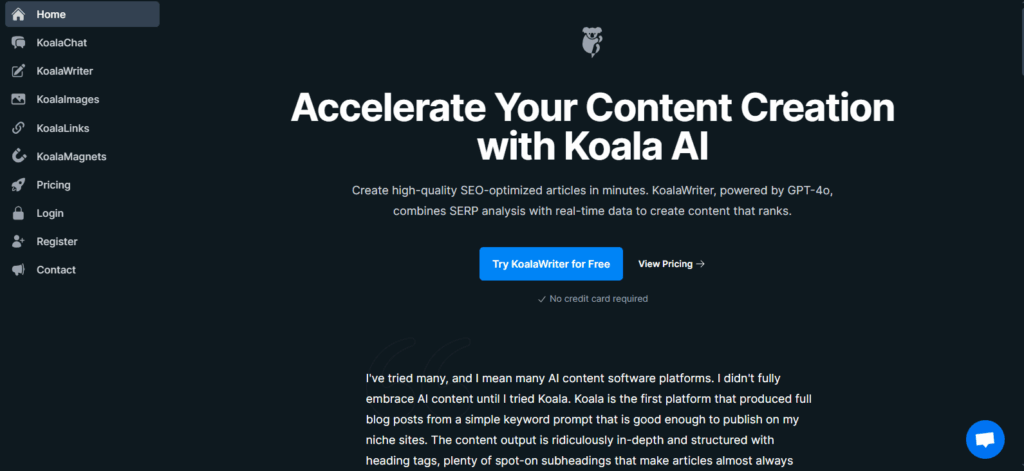Click the Home house icon in sidebar
Viewport: 1024px width, 471px height.
point(18,14)
